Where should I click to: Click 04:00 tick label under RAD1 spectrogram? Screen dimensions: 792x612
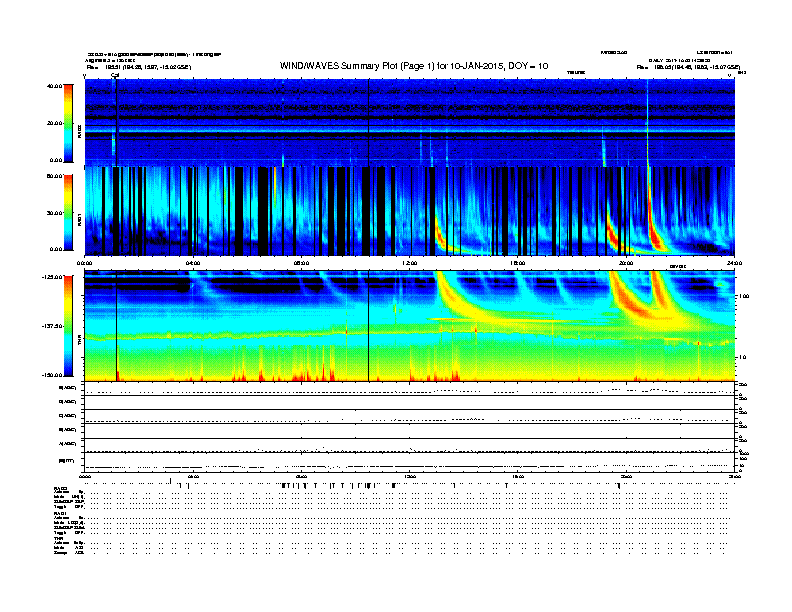193,263
